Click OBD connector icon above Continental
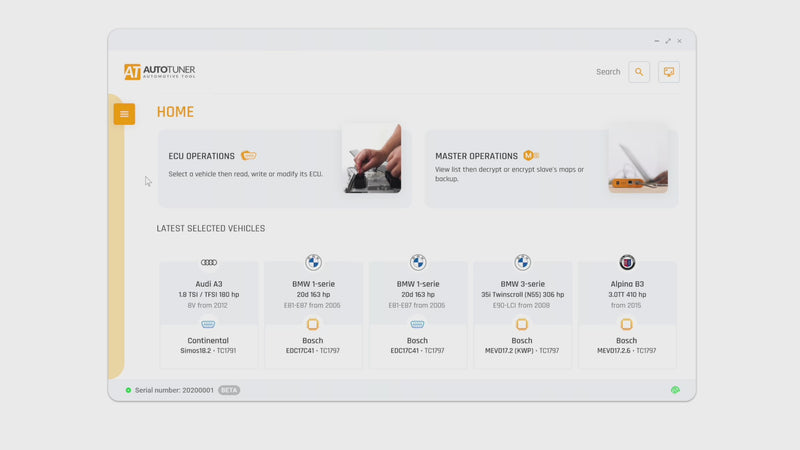Viewport: 800px width, 450px height. [x=209, y=325]
